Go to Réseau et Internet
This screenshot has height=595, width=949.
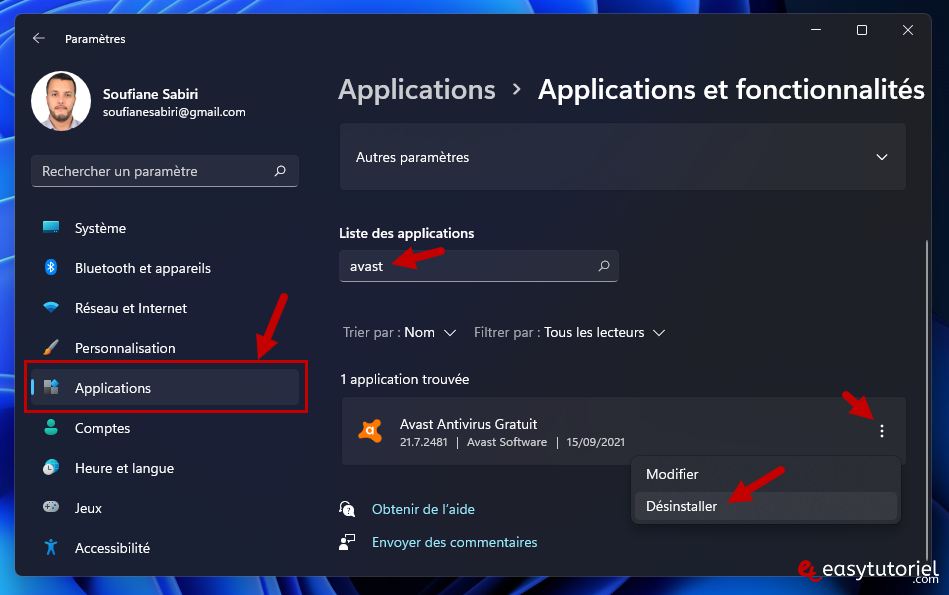click(165, 308)
